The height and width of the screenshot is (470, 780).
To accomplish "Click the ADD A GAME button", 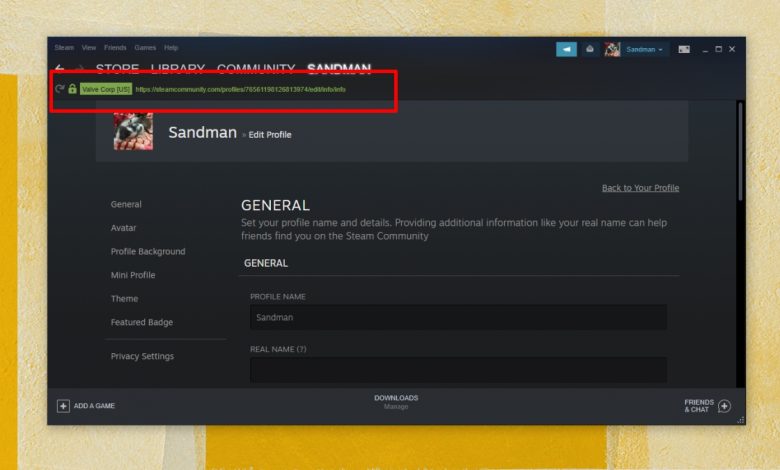I will pyautogui.click(x=86, y=406).
